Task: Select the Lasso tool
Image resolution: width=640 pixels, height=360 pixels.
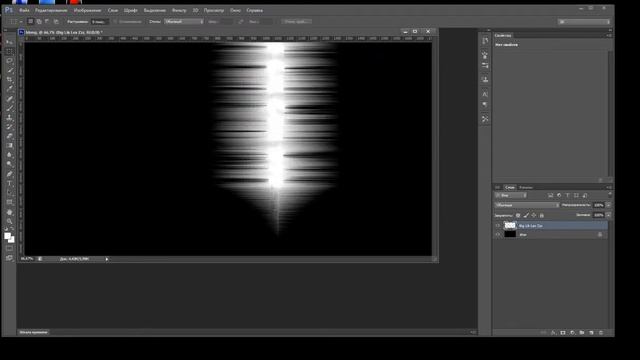Action: tap(9, 61)
